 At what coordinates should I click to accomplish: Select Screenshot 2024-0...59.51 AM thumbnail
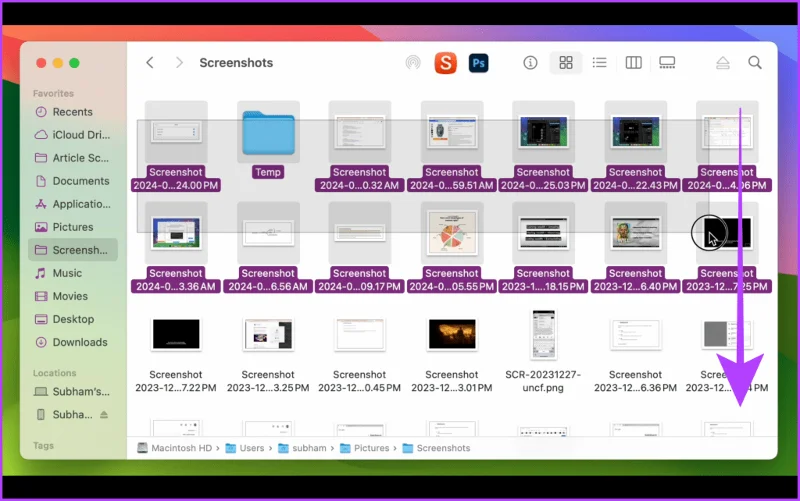tap(452, 132)
